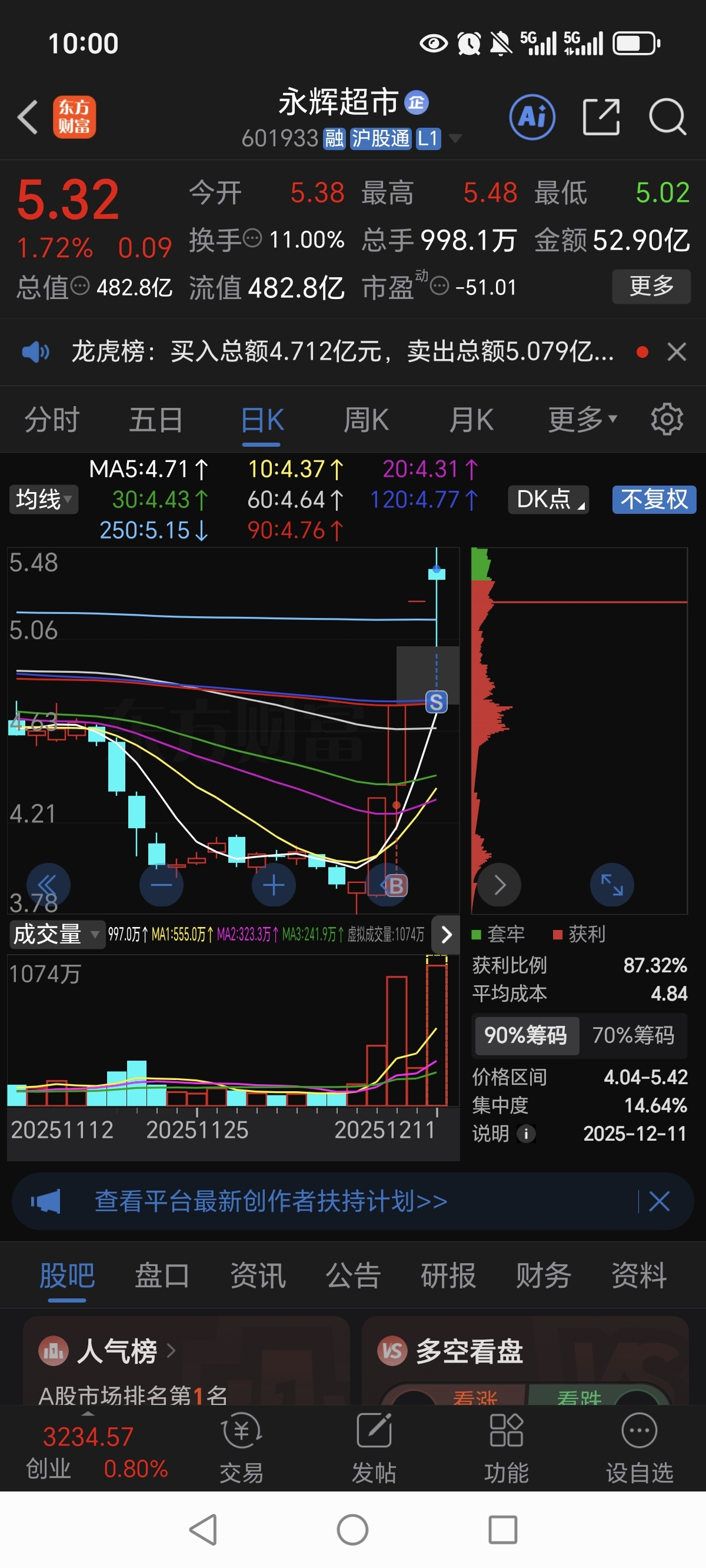Open the 东方财富 app logo

click(74, 117)
